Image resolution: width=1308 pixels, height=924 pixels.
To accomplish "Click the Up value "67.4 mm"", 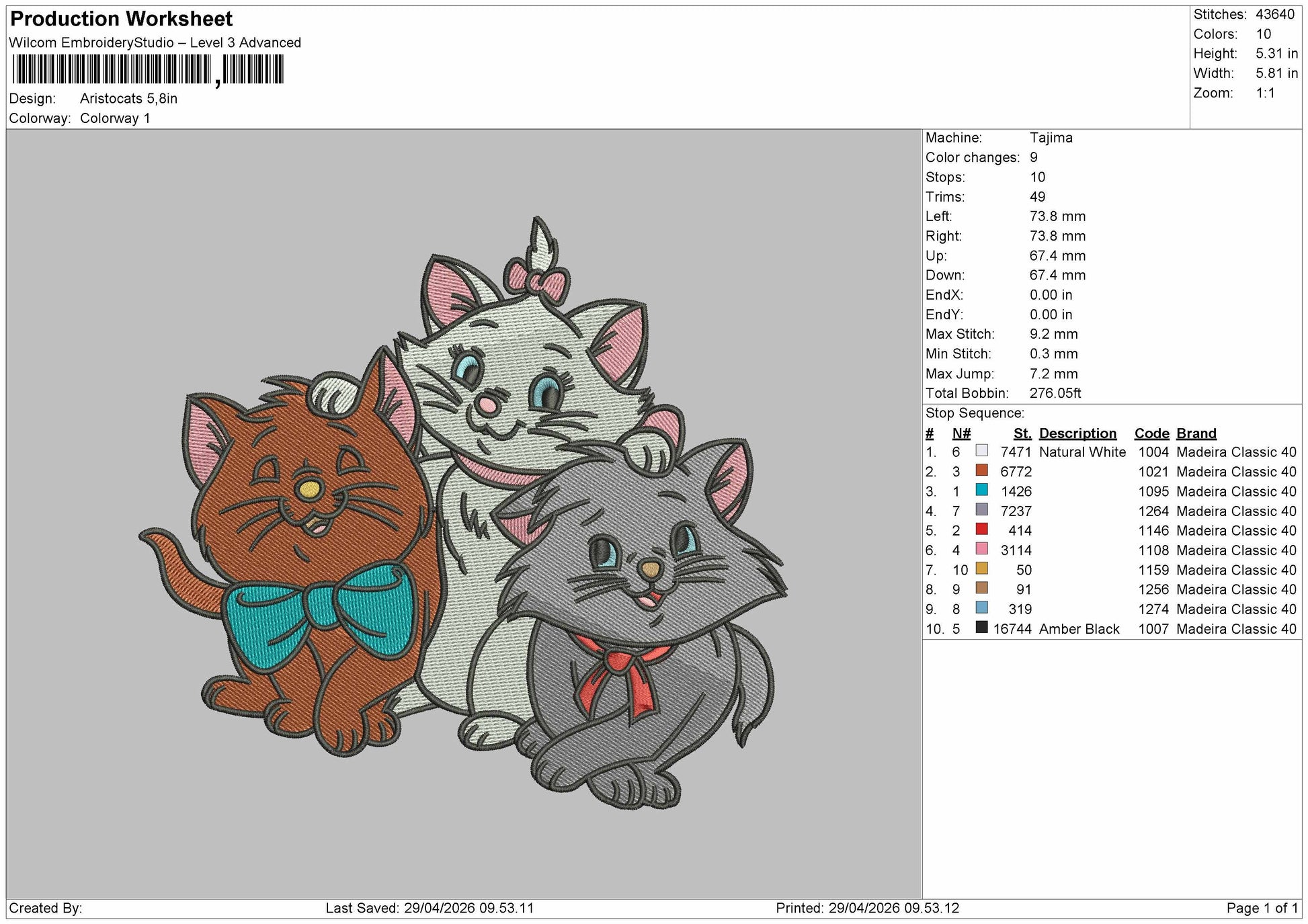I will pyautogui.click(x=1058, y=255).
